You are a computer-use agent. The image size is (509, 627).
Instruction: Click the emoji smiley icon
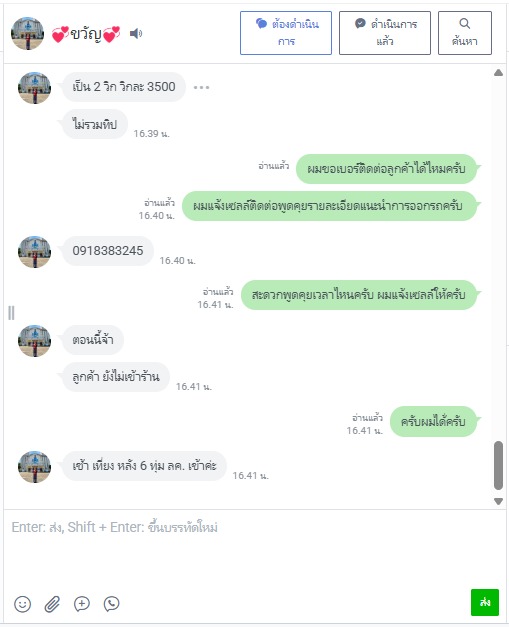[x=22, y=604]
